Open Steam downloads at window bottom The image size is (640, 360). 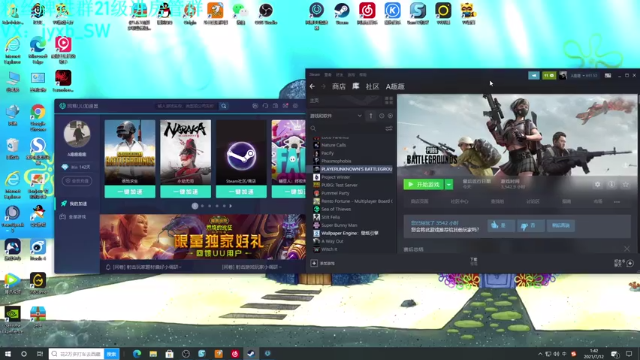point(473,261)
